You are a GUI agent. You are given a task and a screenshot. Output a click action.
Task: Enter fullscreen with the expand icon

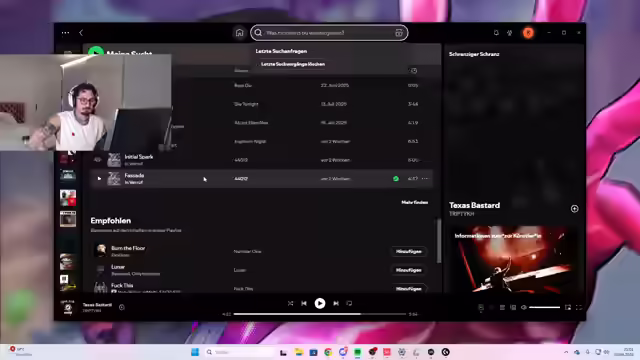point(579,307)
